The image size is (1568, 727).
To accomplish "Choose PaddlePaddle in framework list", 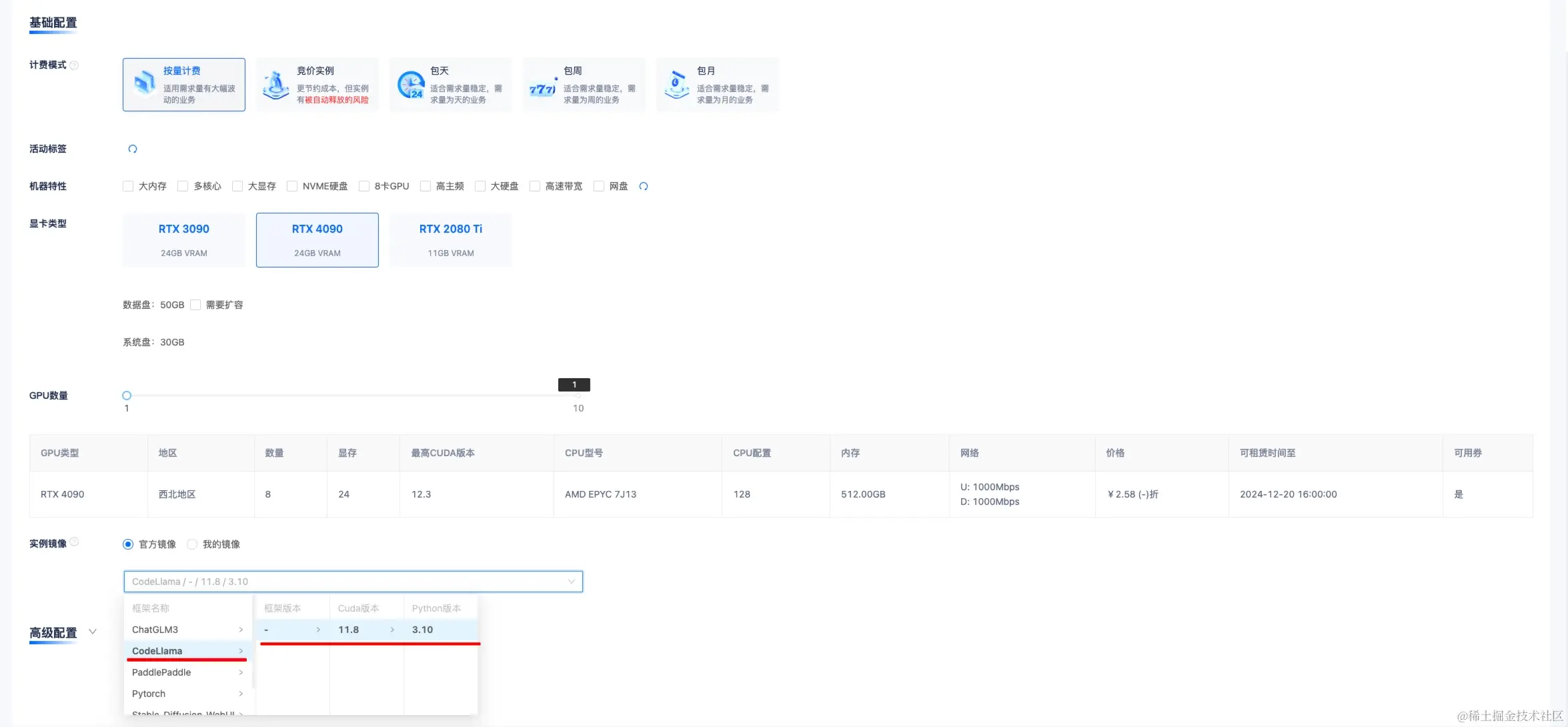I will [x=187, y=672].
